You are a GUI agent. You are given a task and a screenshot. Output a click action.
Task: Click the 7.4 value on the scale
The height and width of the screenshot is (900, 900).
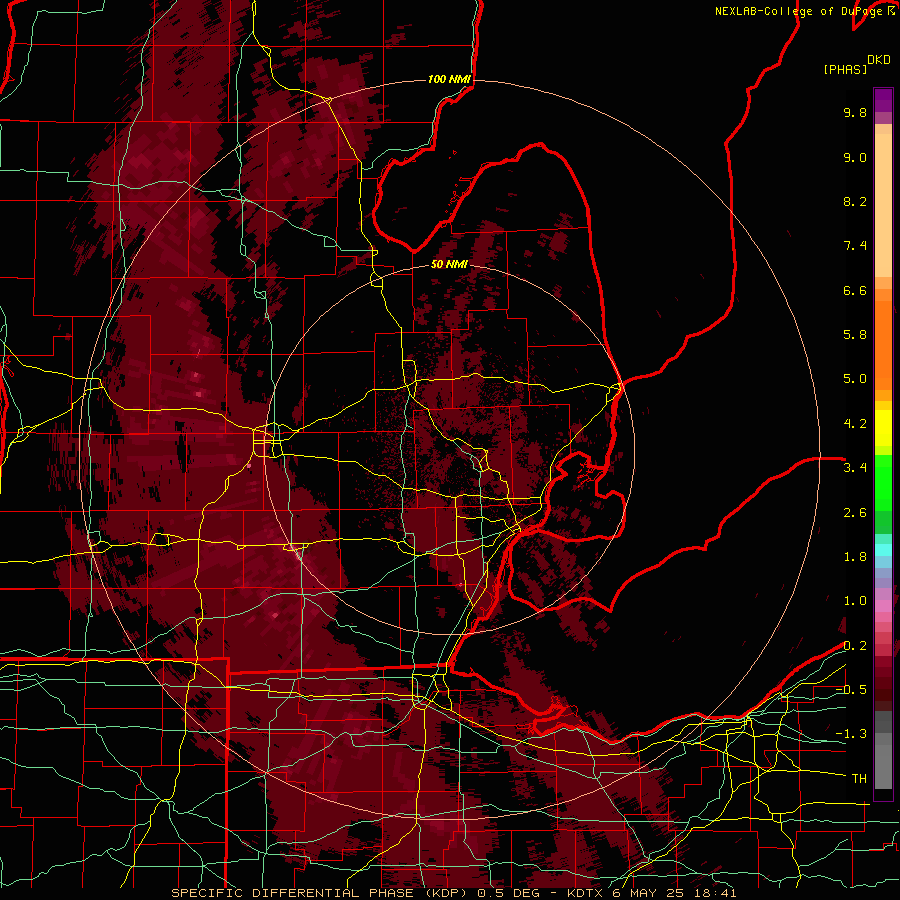[x=855, y=246]
